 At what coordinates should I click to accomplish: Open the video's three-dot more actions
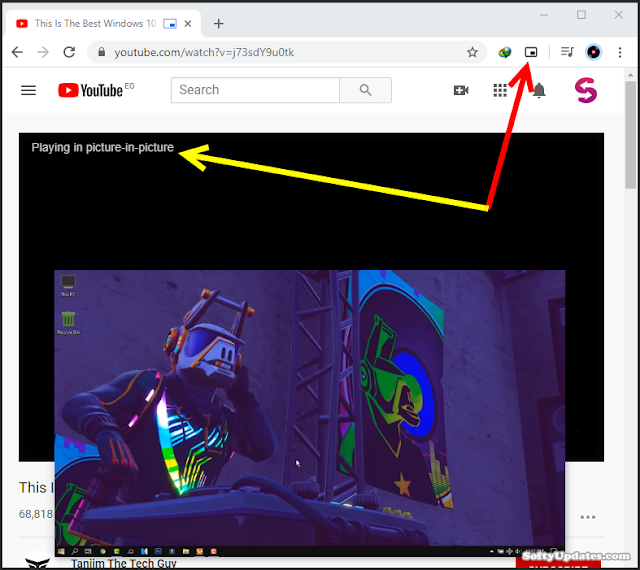click(588, 517)
